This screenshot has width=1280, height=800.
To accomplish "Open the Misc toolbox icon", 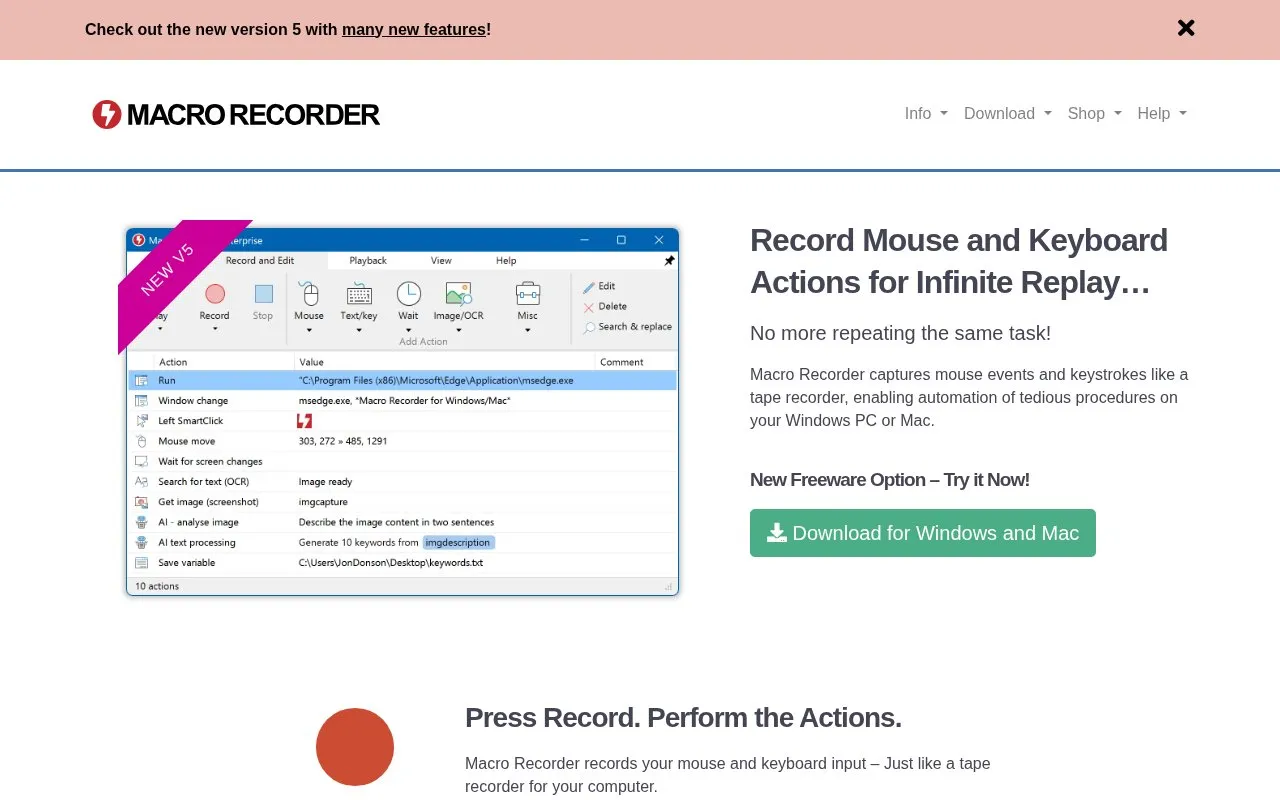I will coord(528,294).
